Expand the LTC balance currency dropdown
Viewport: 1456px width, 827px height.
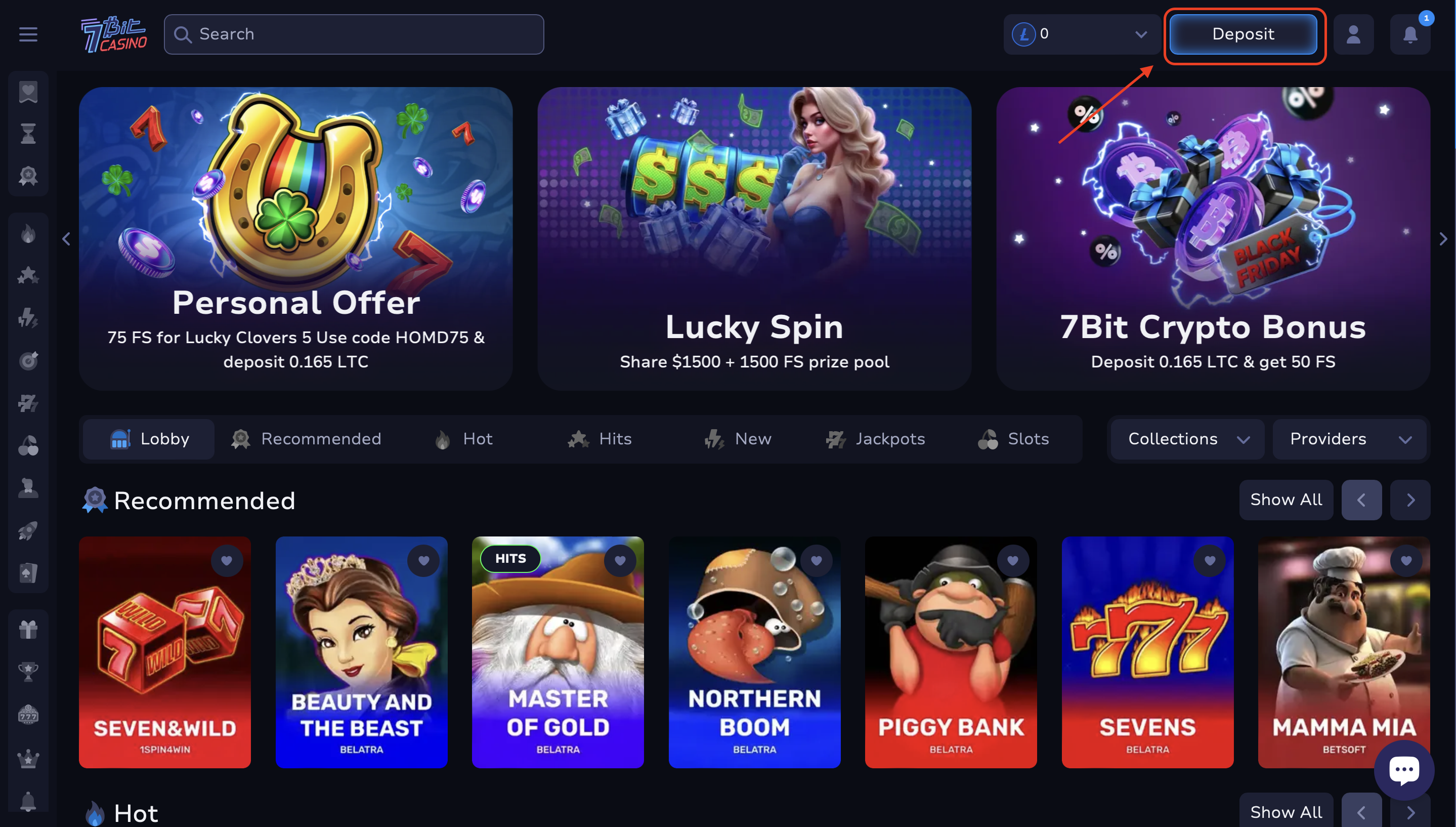[x=1081, y=34]
